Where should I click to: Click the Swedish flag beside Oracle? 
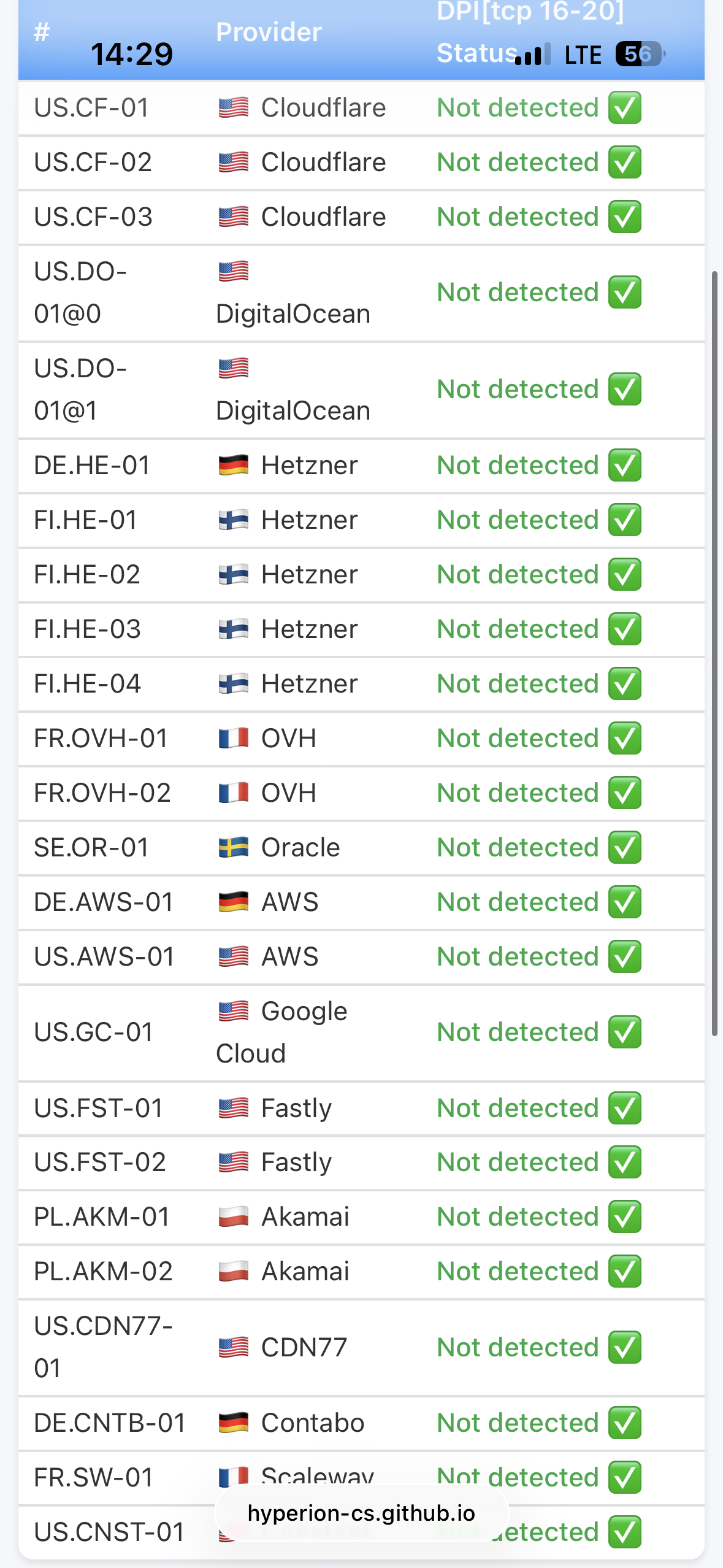(233, 848)
